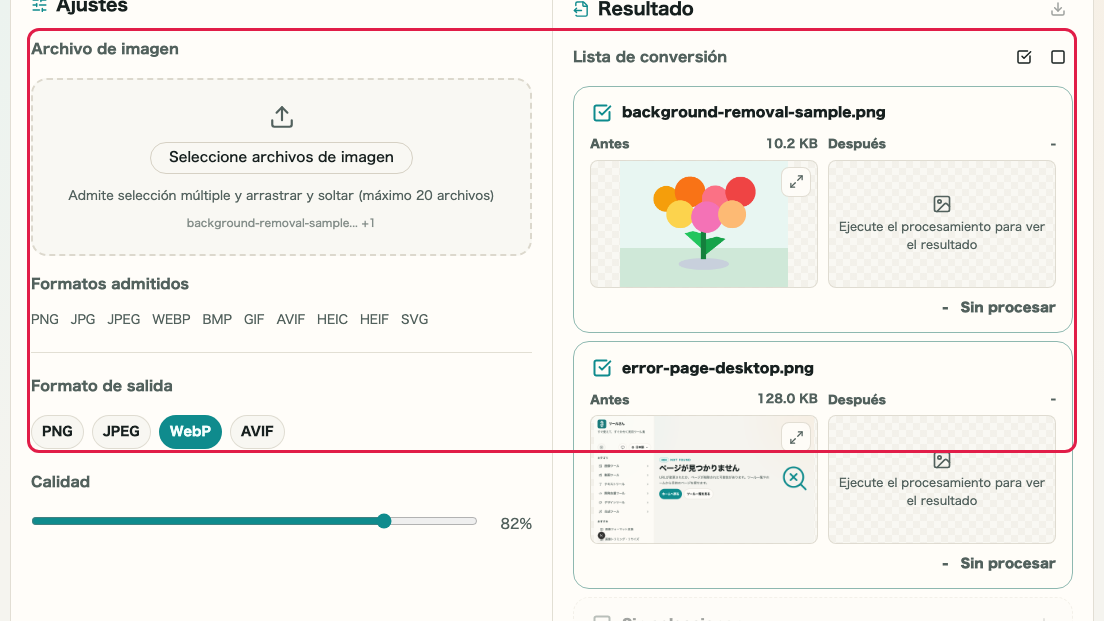This screenshot has width=1104, height=621.
Task: Click the 128.0 KB file size text
Action: 787,399
